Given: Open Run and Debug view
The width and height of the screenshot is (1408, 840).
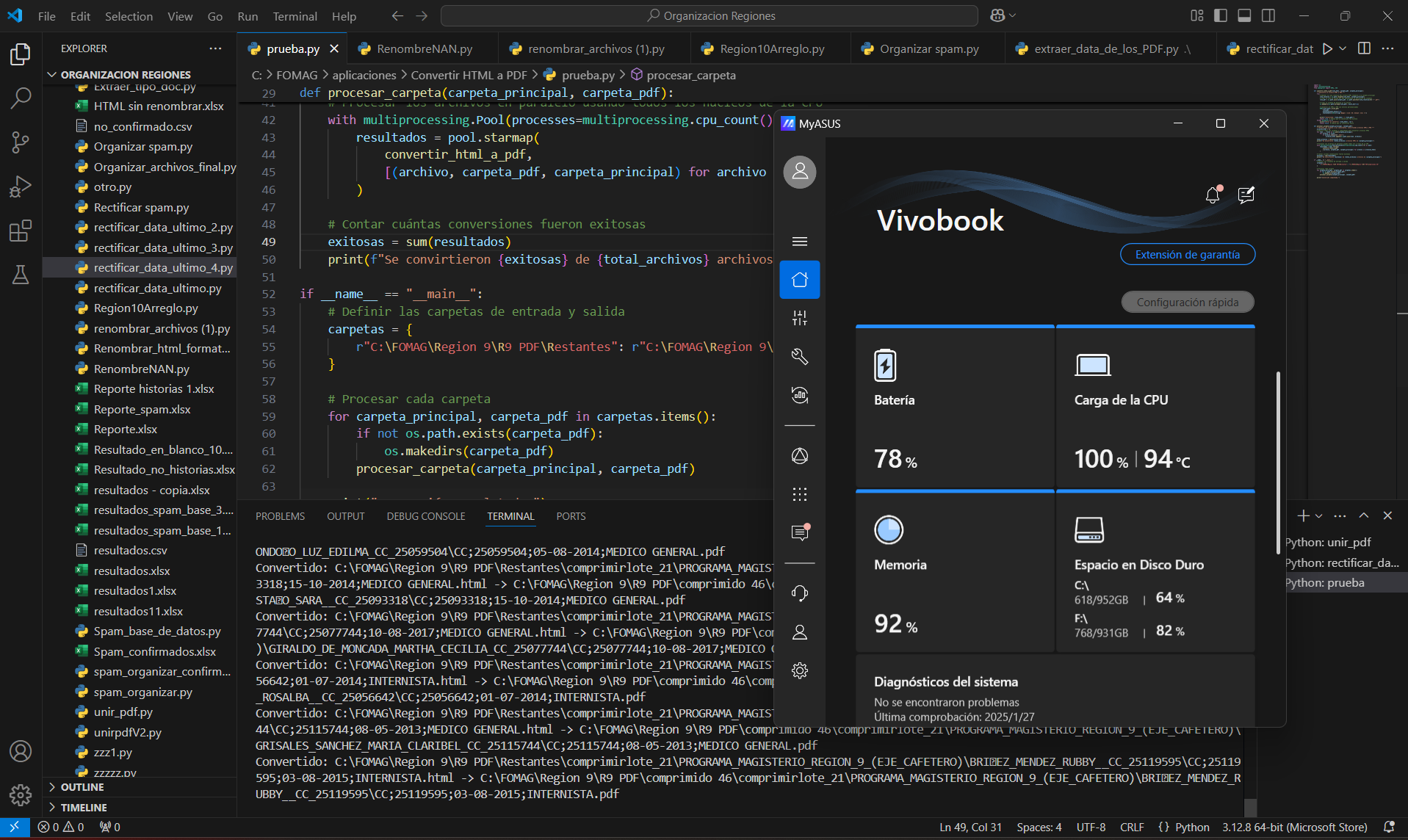Looking at the screenshot, I should click(21, 187).
